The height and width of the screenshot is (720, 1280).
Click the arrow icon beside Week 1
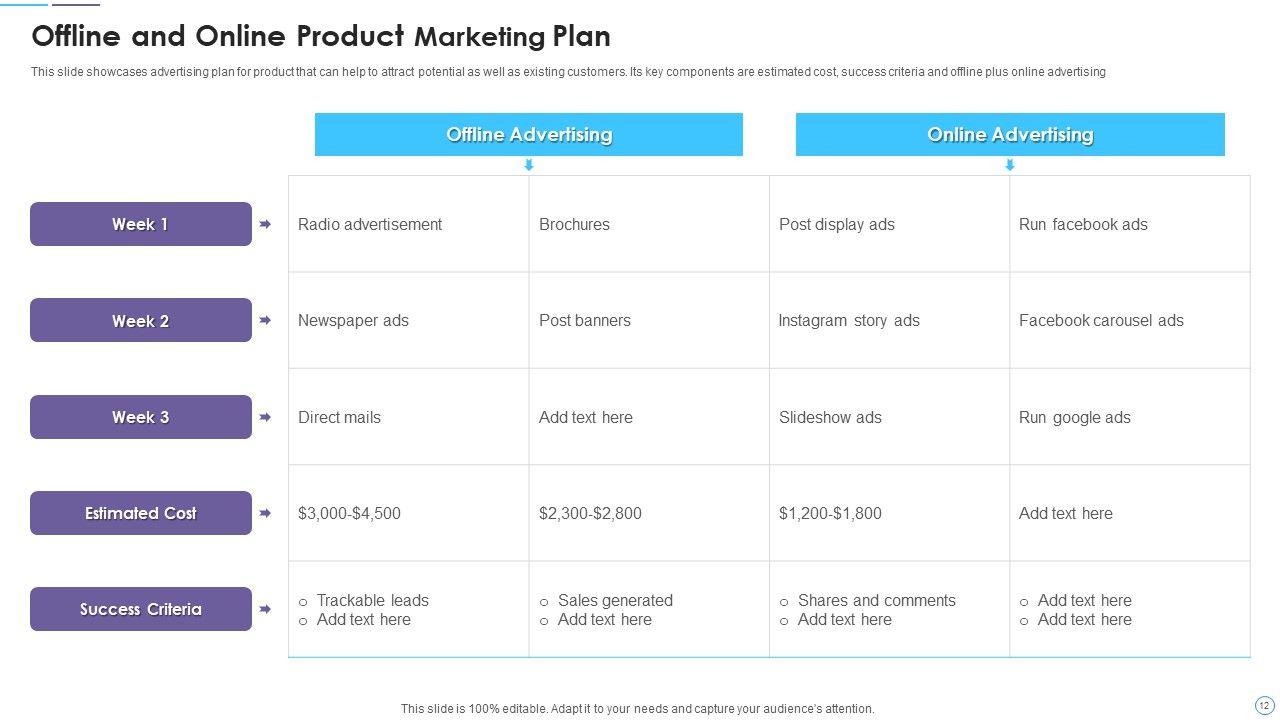(x=265, y=224)
